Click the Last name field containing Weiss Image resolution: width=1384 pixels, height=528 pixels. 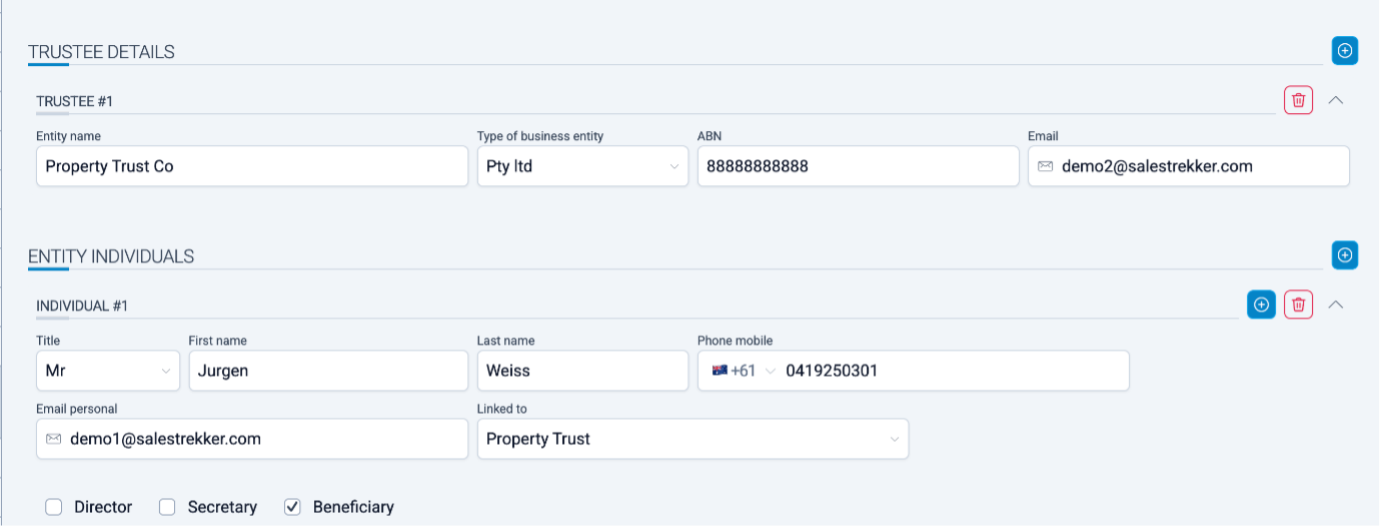(x=582, y=371)
